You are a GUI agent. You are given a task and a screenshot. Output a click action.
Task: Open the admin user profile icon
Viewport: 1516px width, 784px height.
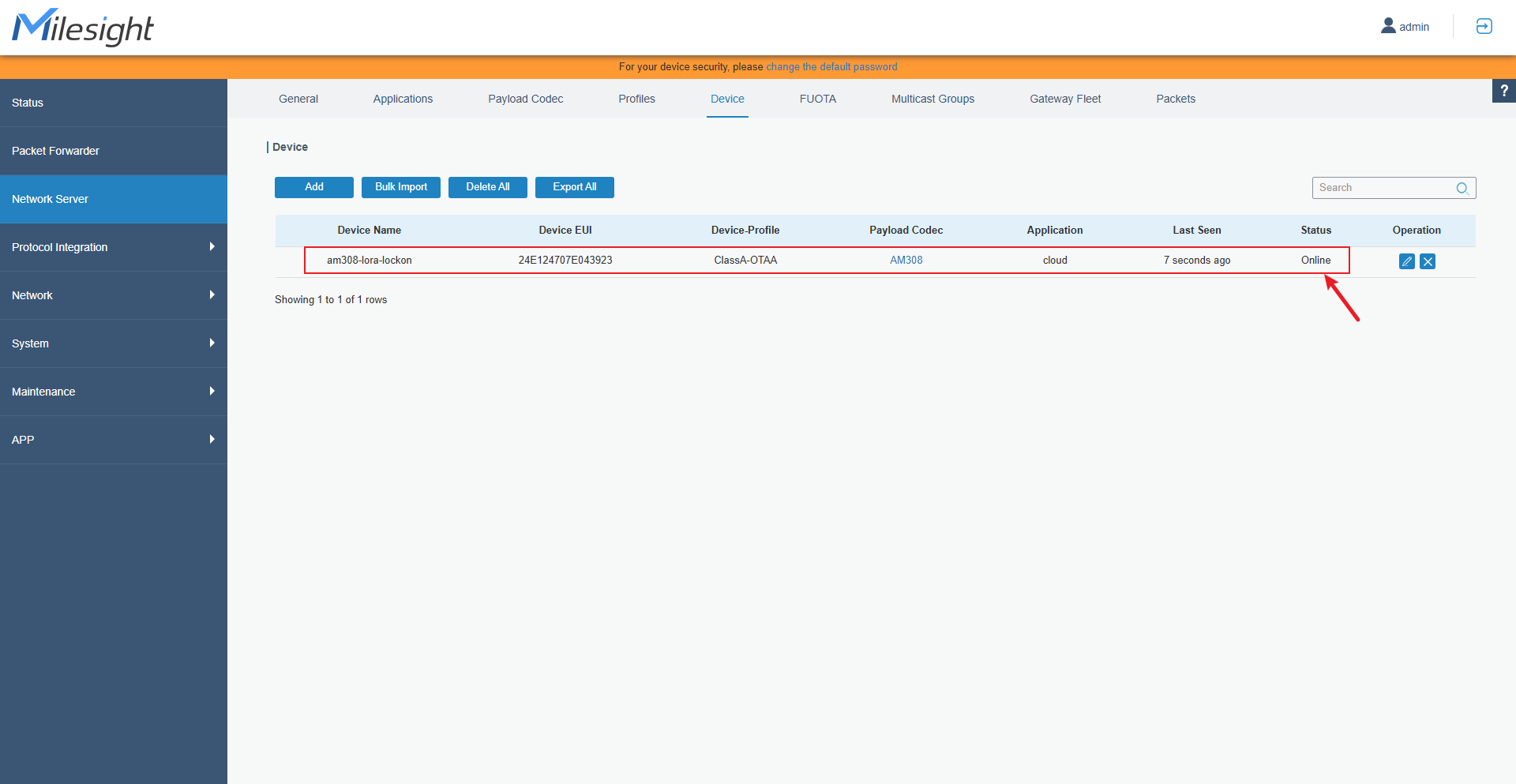1388,26
